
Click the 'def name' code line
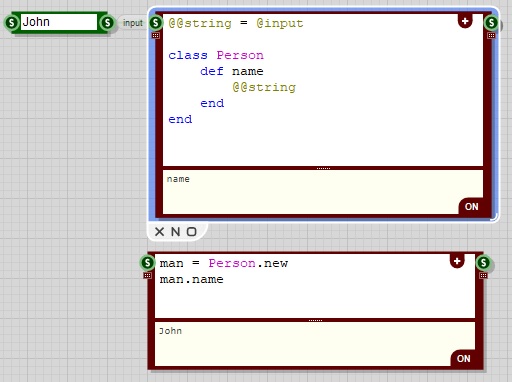(x=232, y=71)
